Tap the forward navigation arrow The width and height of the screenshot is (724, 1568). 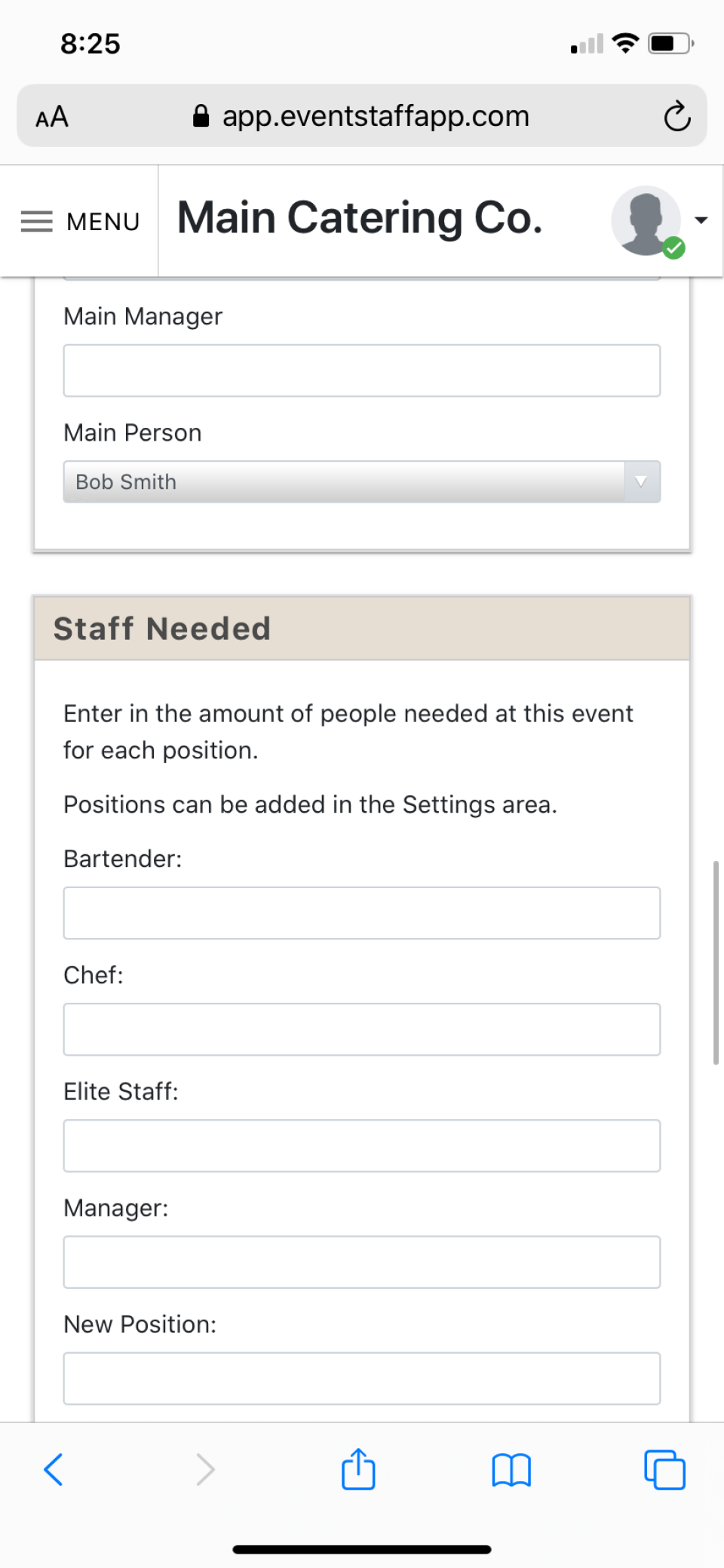(205, 1469)
